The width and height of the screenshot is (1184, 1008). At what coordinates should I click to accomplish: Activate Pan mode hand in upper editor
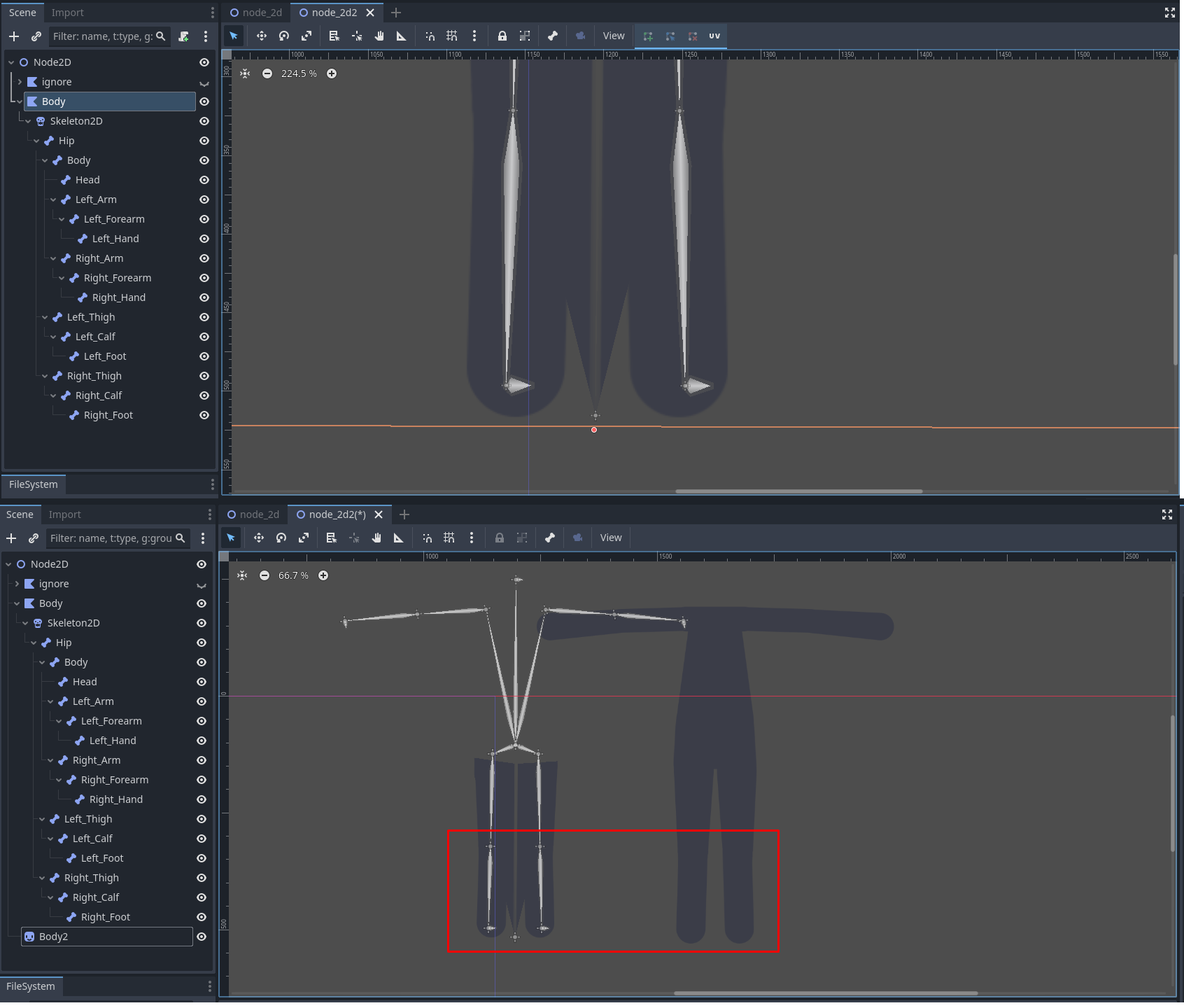pos(379,36)
